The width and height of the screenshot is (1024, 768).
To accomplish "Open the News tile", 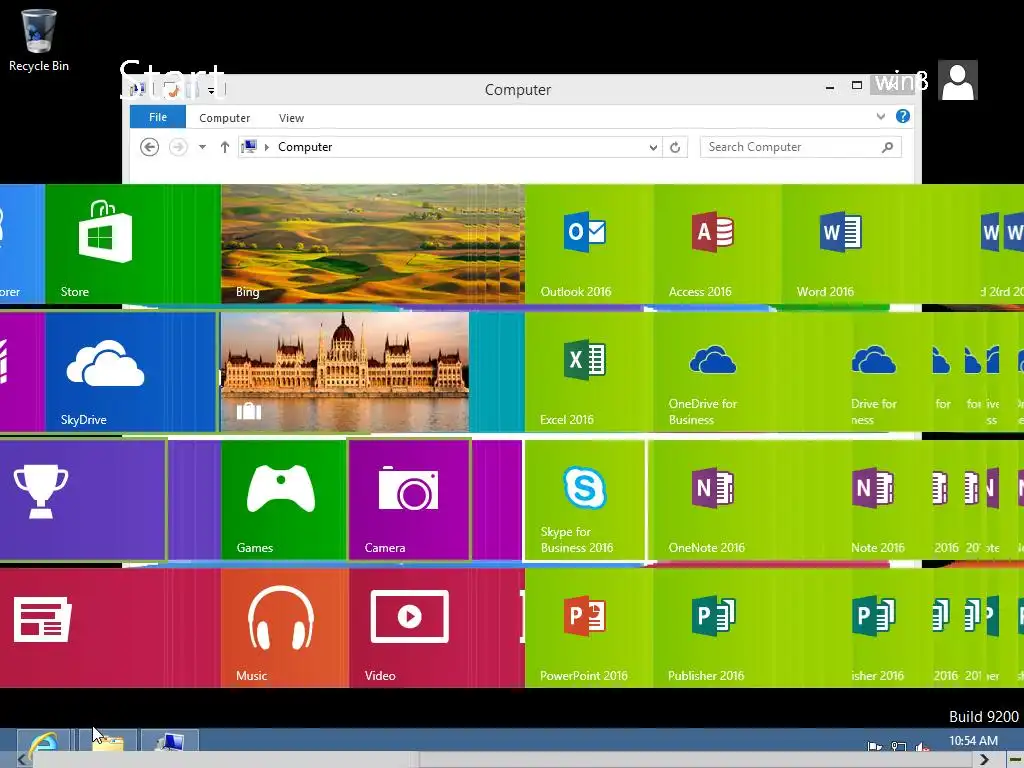I will [x=110, y=628].
